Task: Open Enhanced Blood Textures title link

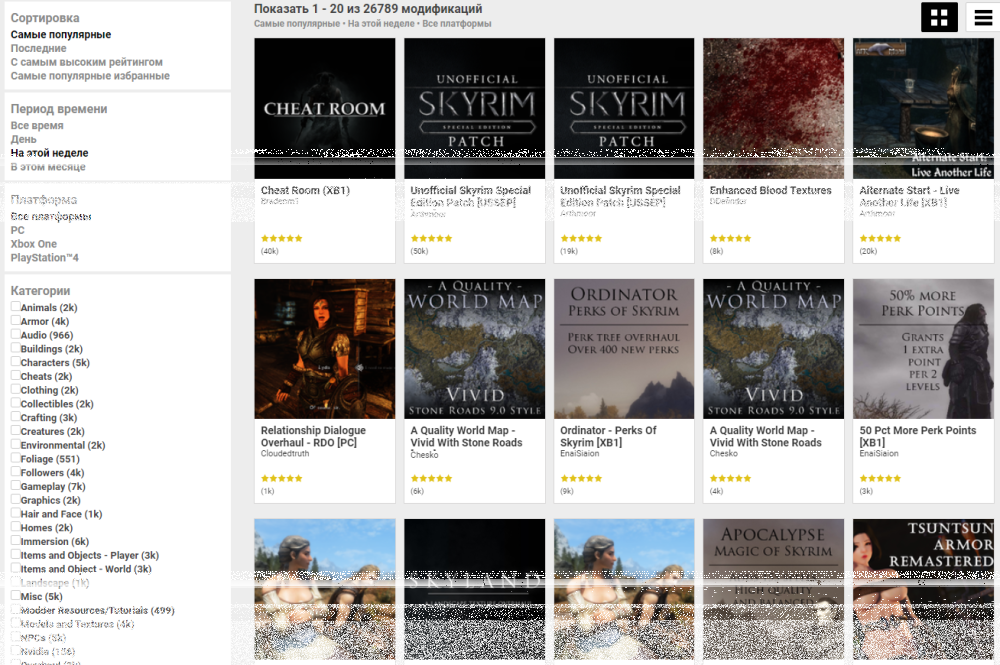Action: (x=770, y=191)
